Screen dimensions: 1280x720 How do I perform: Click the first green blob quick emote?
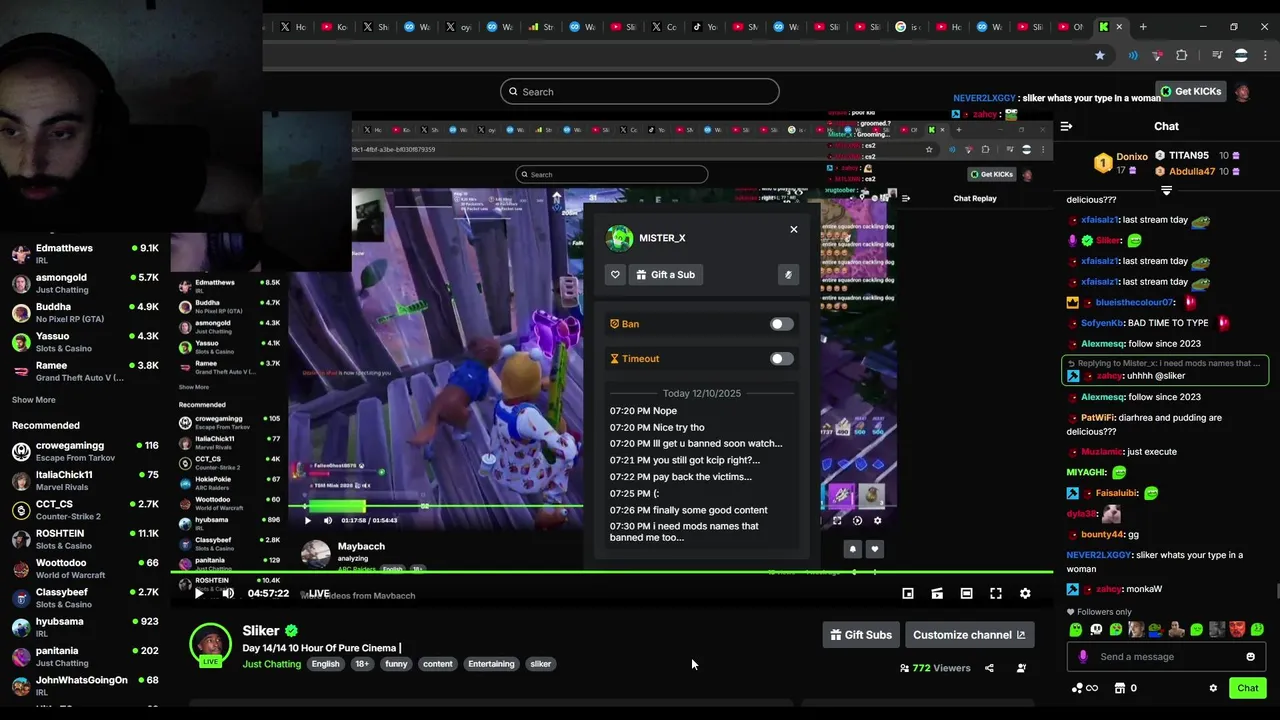pos(1076,629)
